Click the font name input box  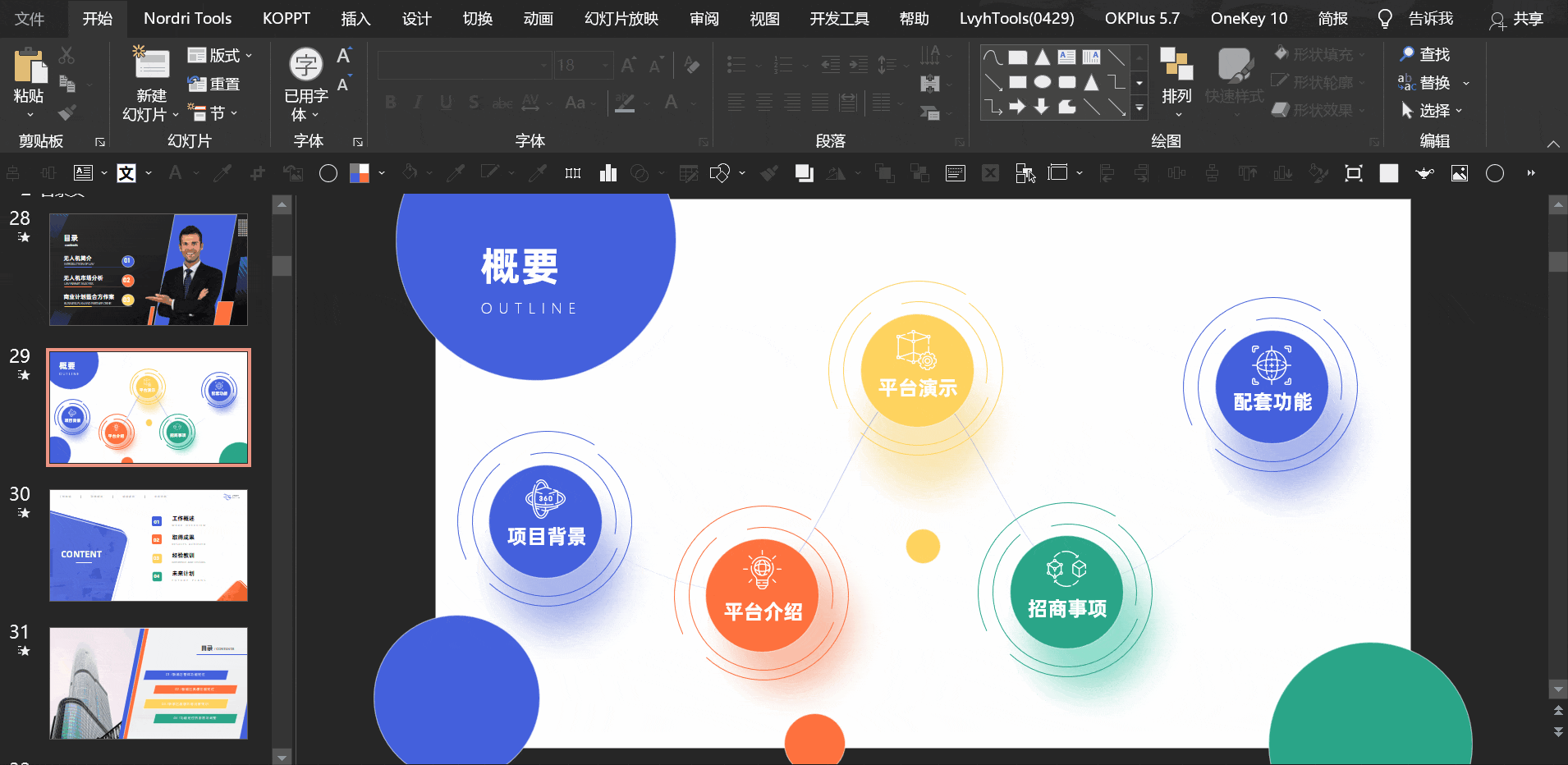[x=464, y=65]
